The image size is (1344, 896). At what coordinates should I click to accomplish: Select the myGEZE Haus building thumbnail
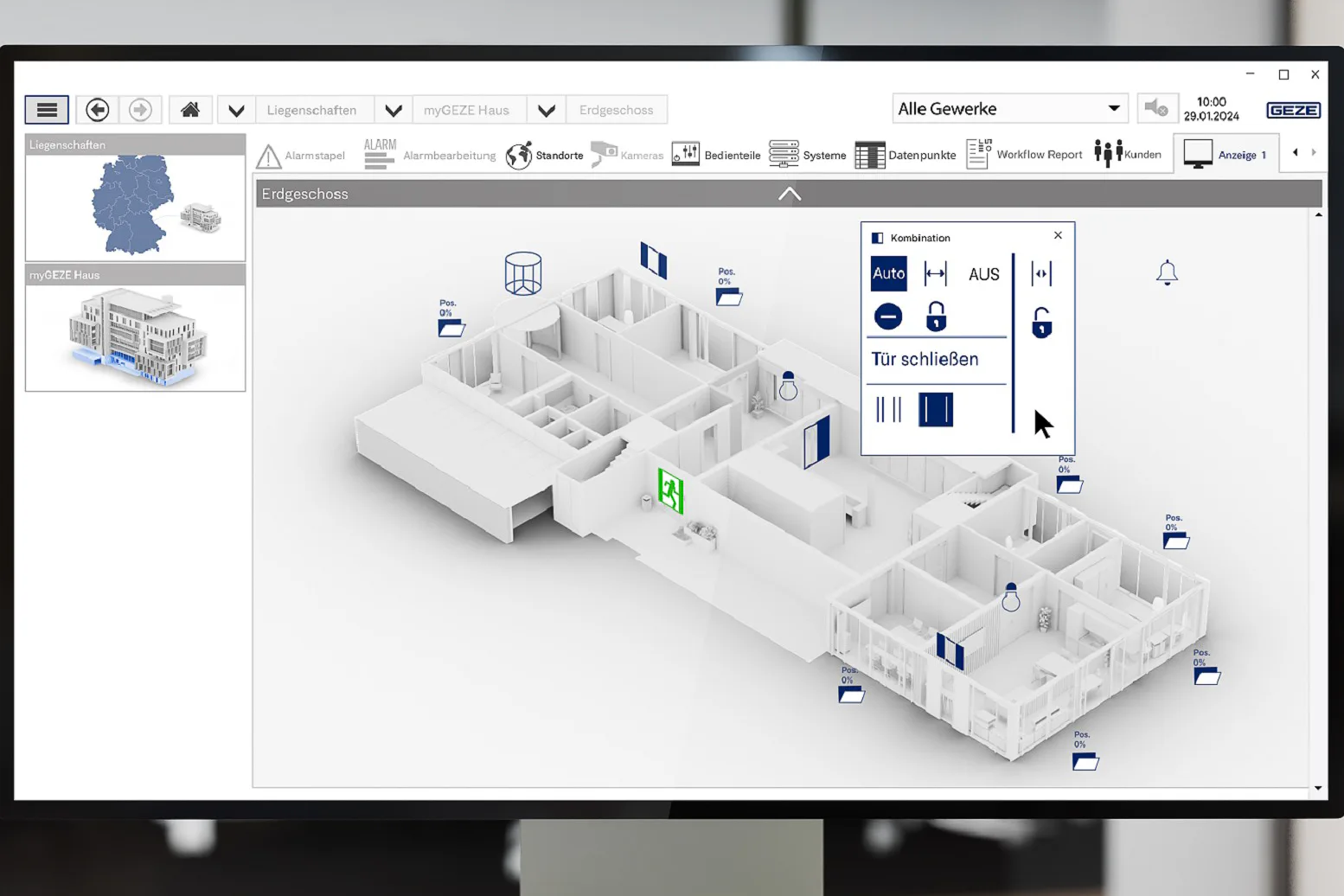(x=136, y=337)
